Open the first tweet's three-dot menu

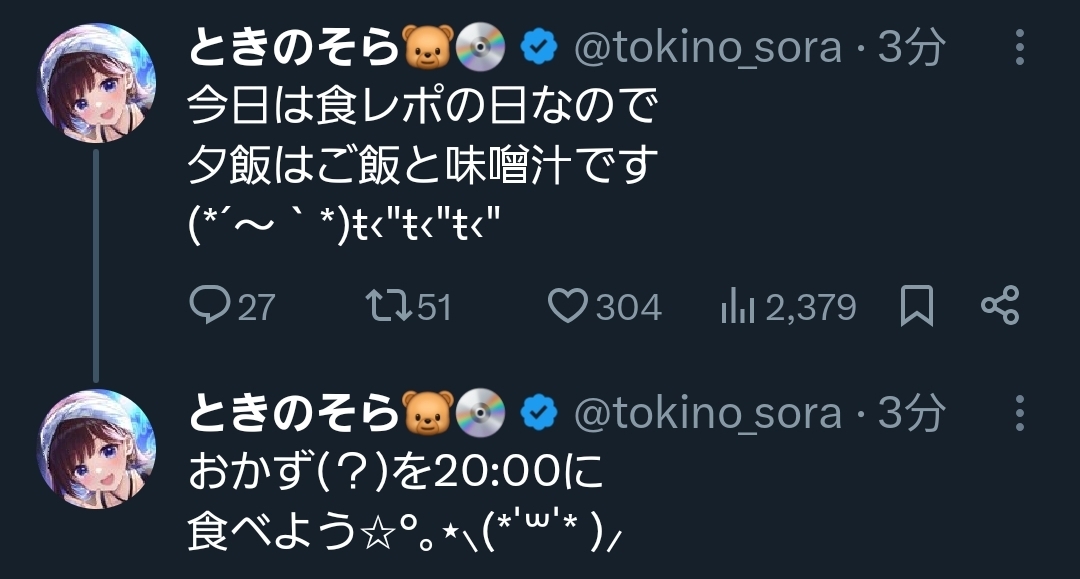[x=1020, y=48]
